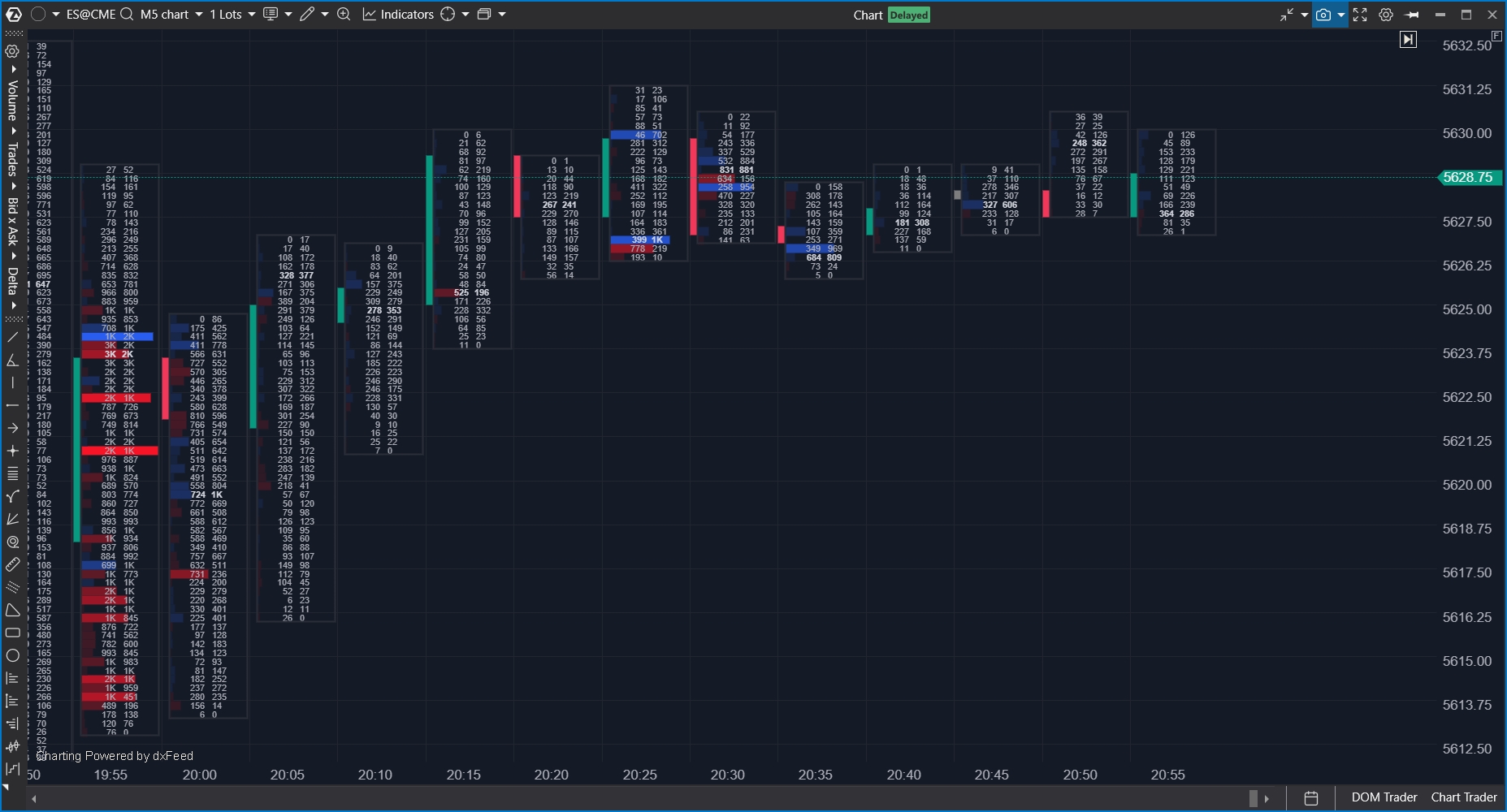Toggle the F button above price scale
Viewport: 1507px width, 812px height.
[1496, 36]
